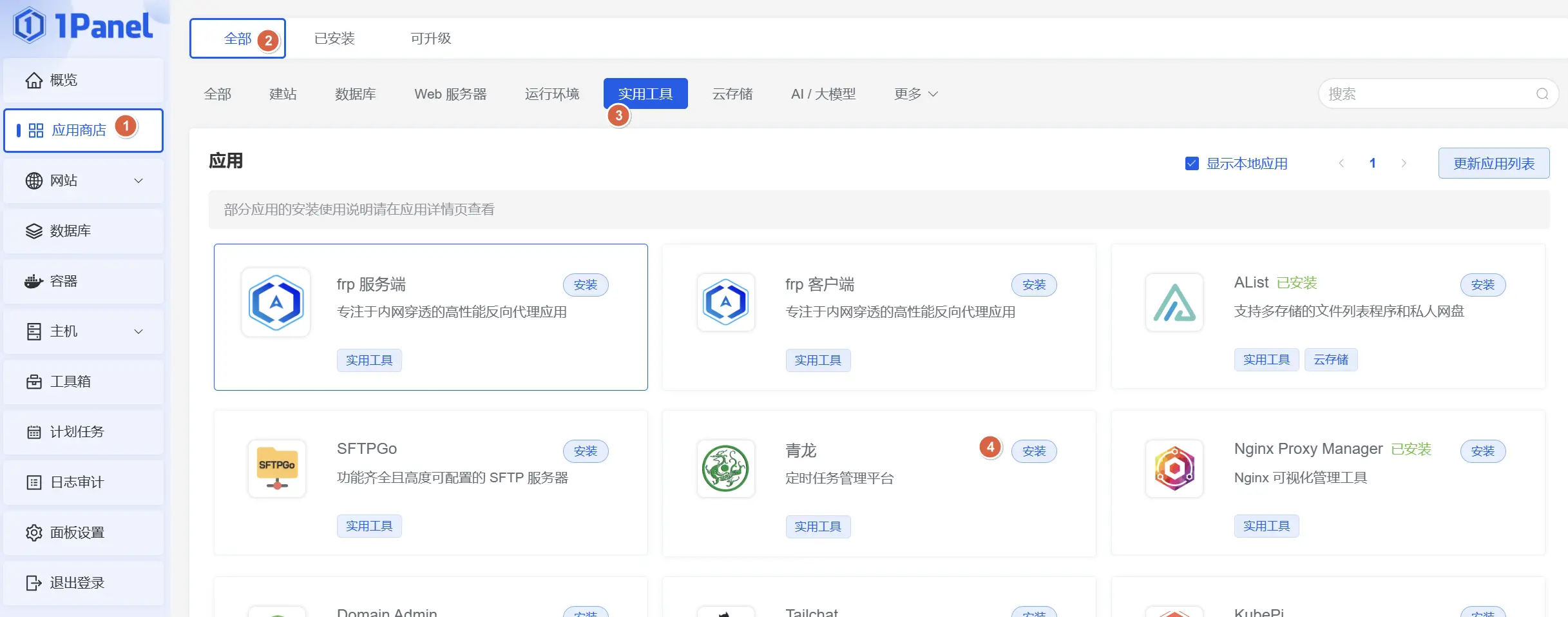Screen dimensions: 1568x617
Task: Open the SFTPGo app icon
Action: pyautogui.click(x=277, y=469)
